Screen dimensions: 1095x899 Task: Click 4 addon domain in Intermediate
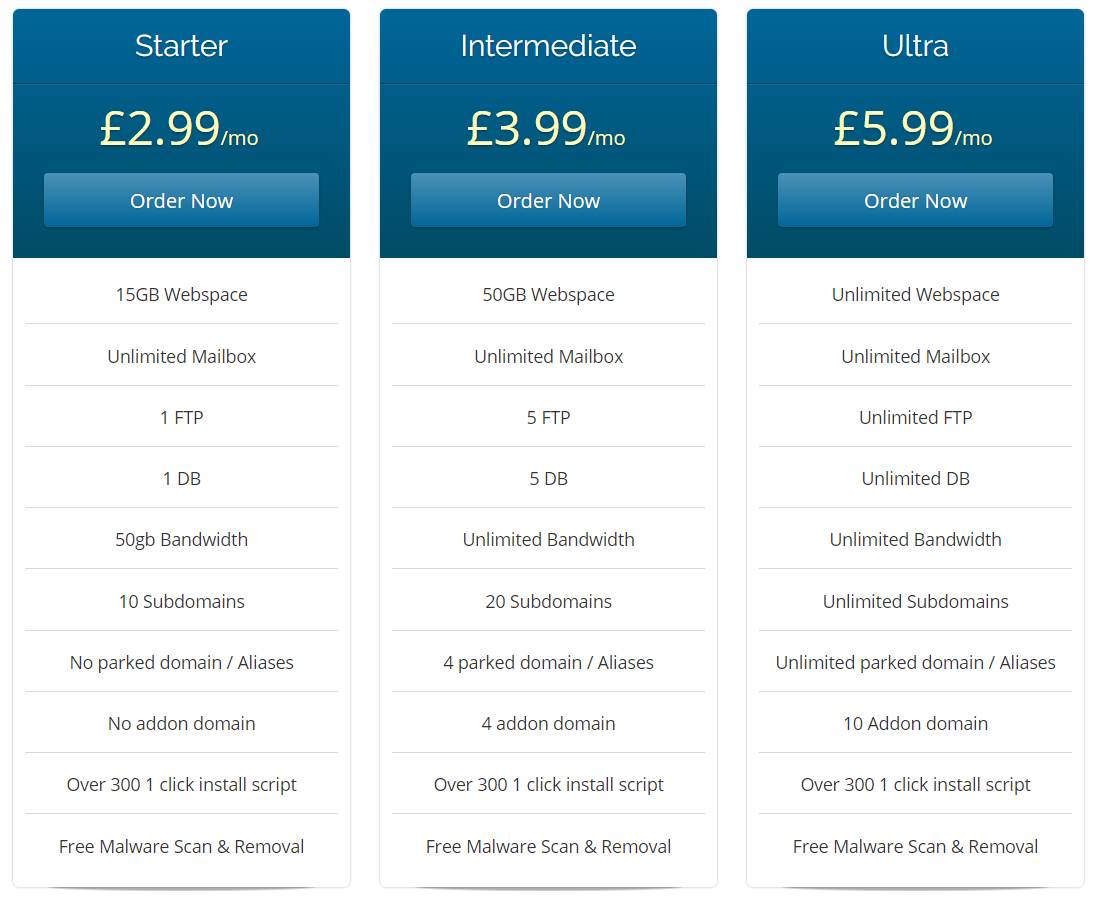pyautogui.click(x=548, y=723)
